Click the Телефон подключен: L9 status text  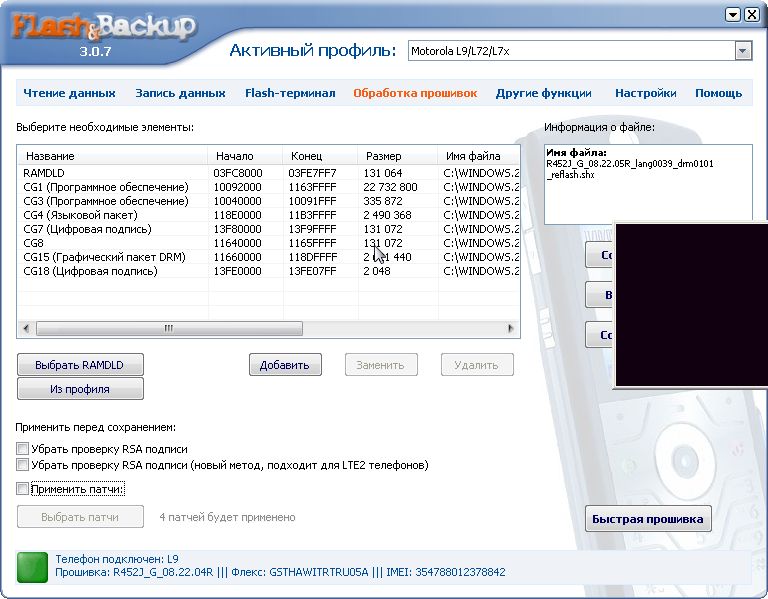coord(117,559)
